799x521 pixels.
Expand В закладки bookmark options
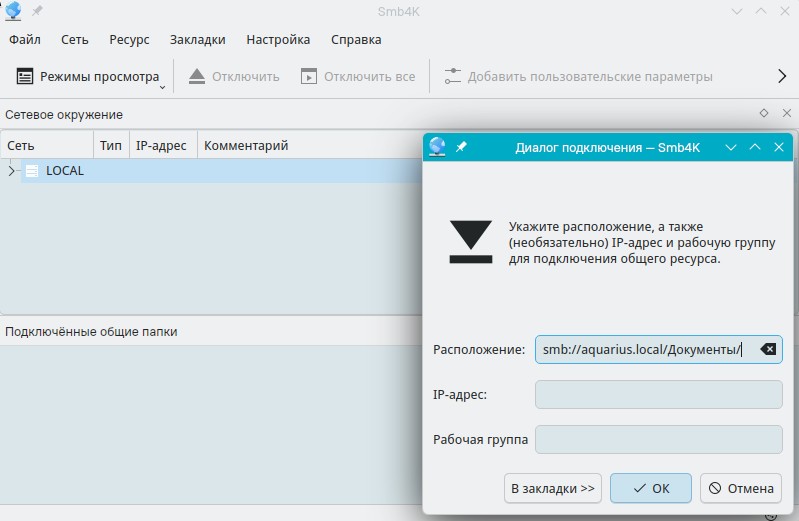(553, 488)
